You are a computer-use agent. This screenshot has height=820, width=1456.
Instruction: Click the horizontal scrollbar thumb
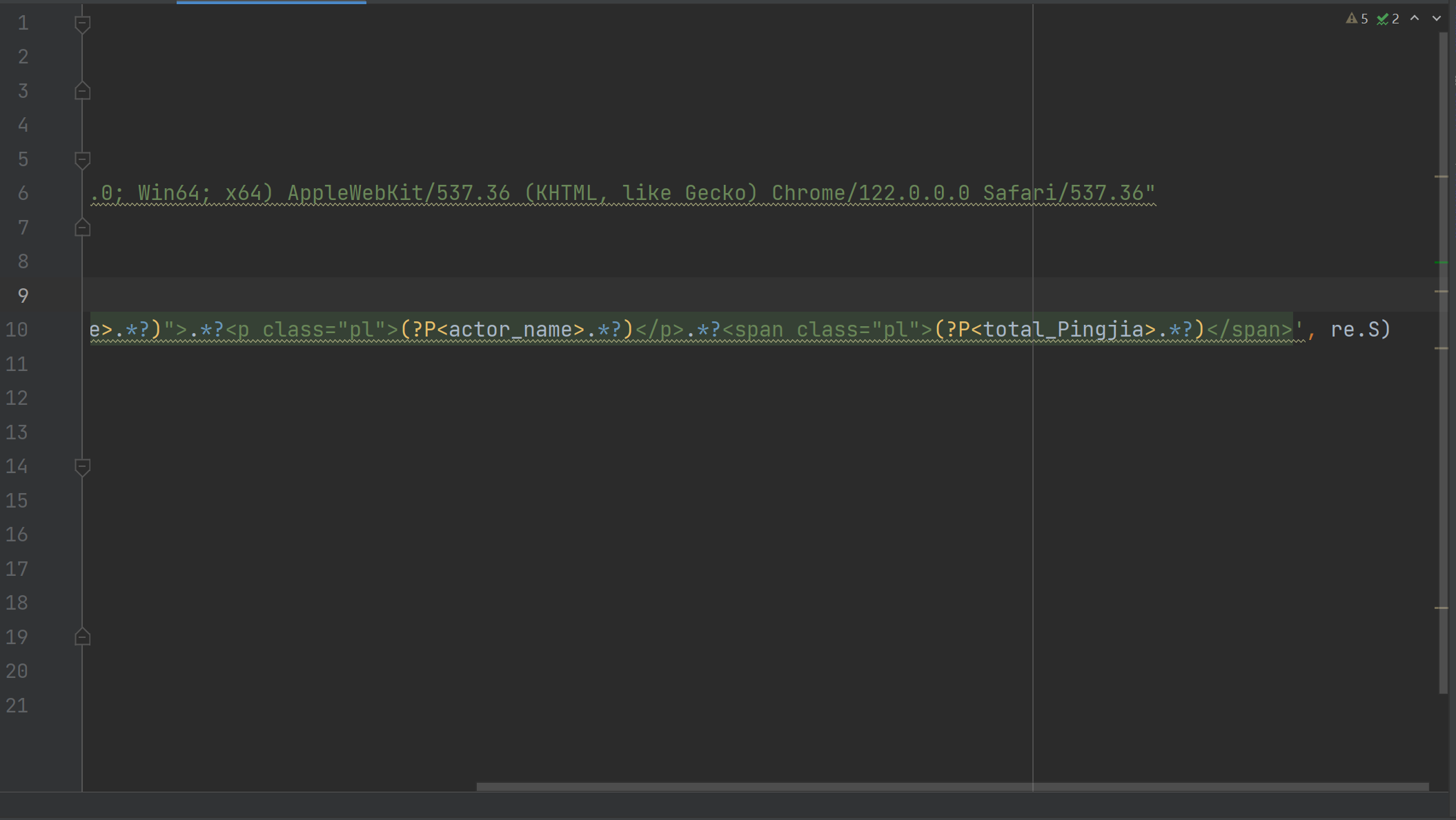(x=952, y=786)
